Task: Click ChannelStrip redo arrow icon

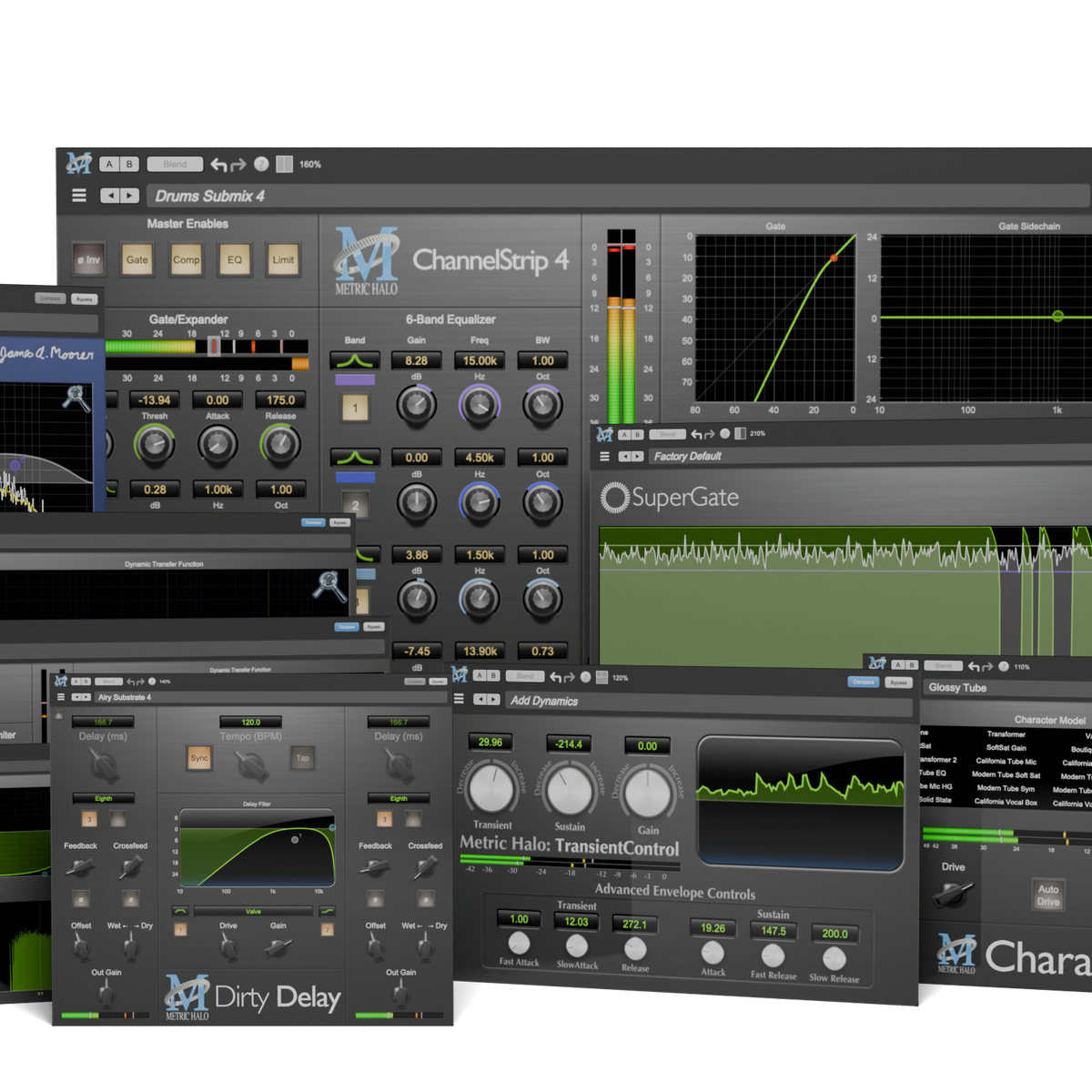Action: point(238,165)
